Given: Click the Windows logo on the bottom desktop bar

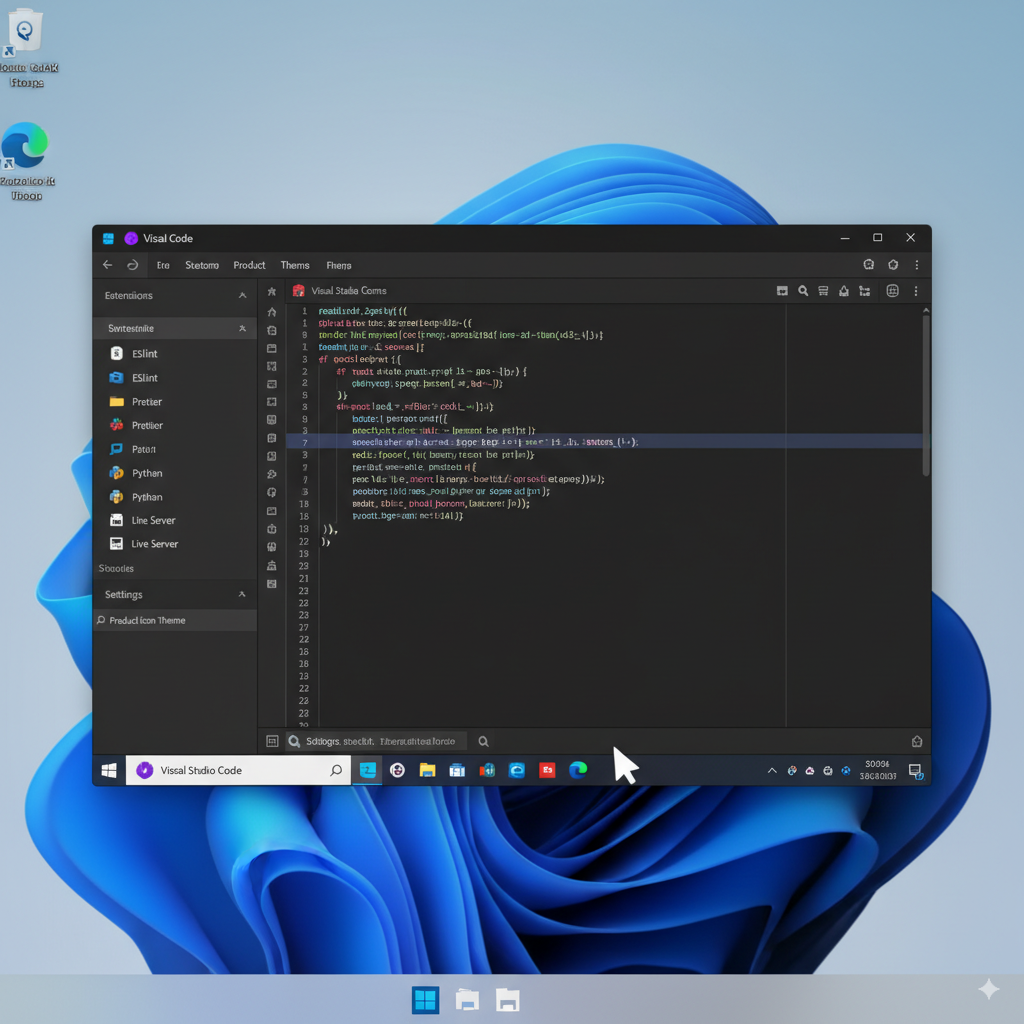Looking at the screenshot, I should pos(425,1000).
